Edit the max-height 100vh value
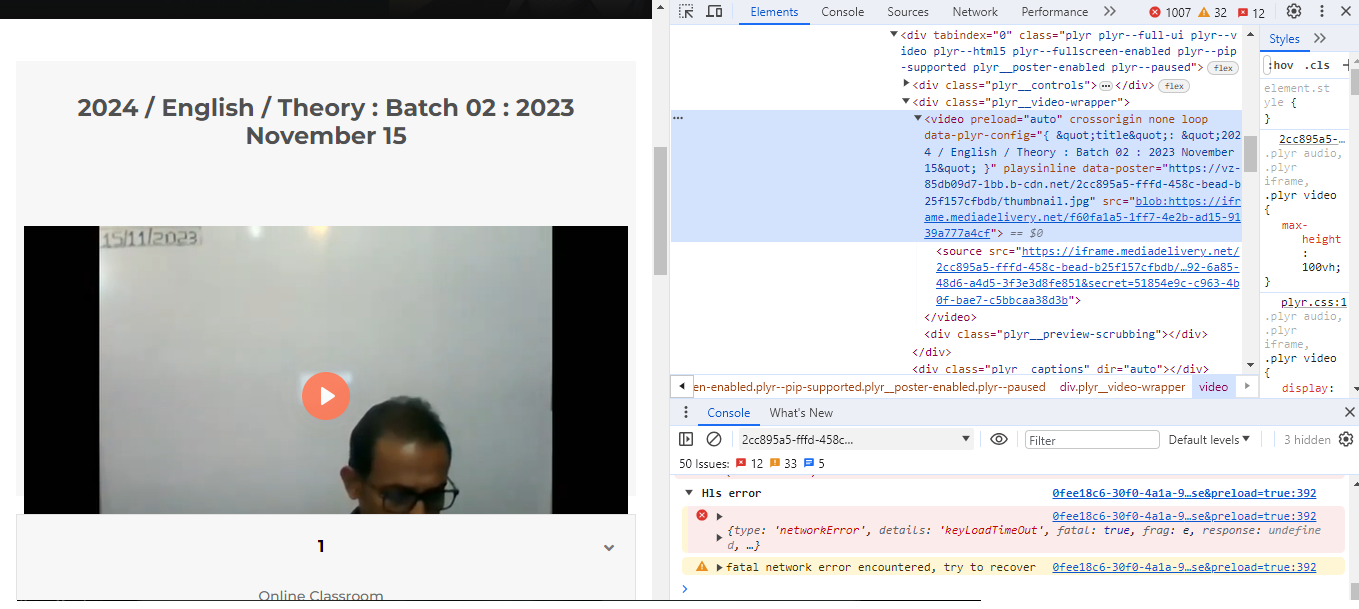 1321,269
